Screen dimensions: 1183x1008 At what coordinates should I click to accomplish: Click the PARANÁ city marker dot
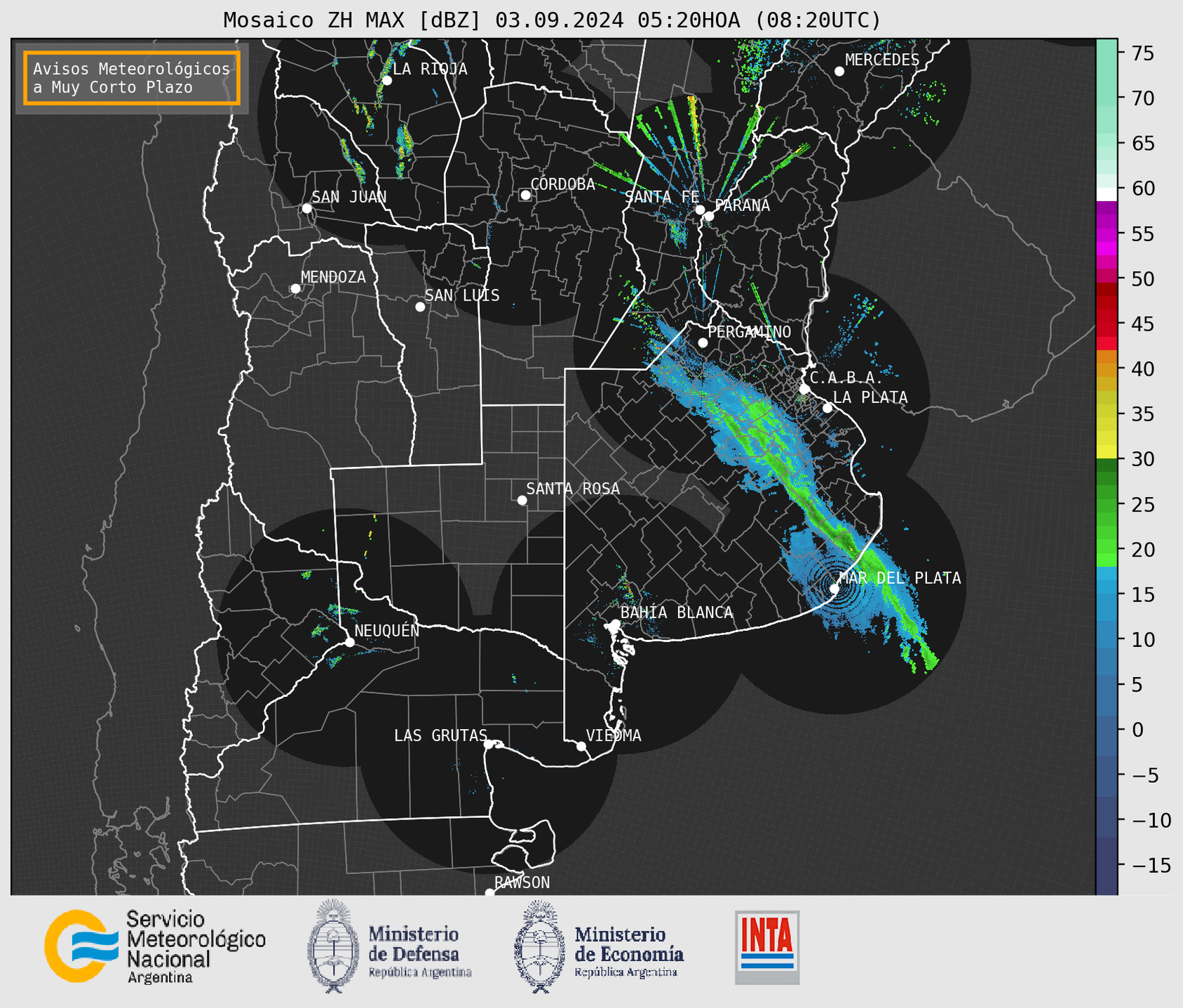tap(709, 216)
